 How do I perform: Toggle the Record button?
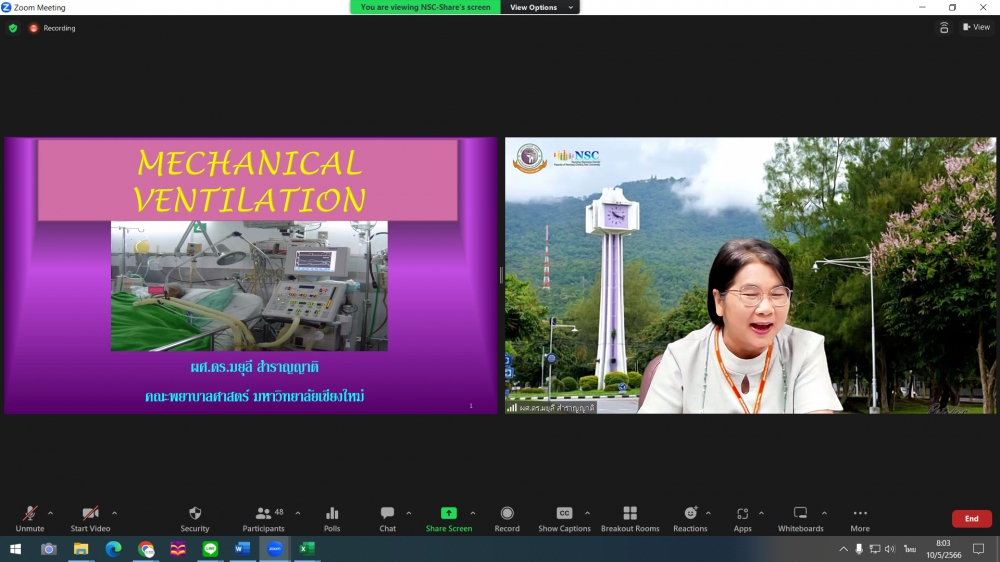coord(507,514)
